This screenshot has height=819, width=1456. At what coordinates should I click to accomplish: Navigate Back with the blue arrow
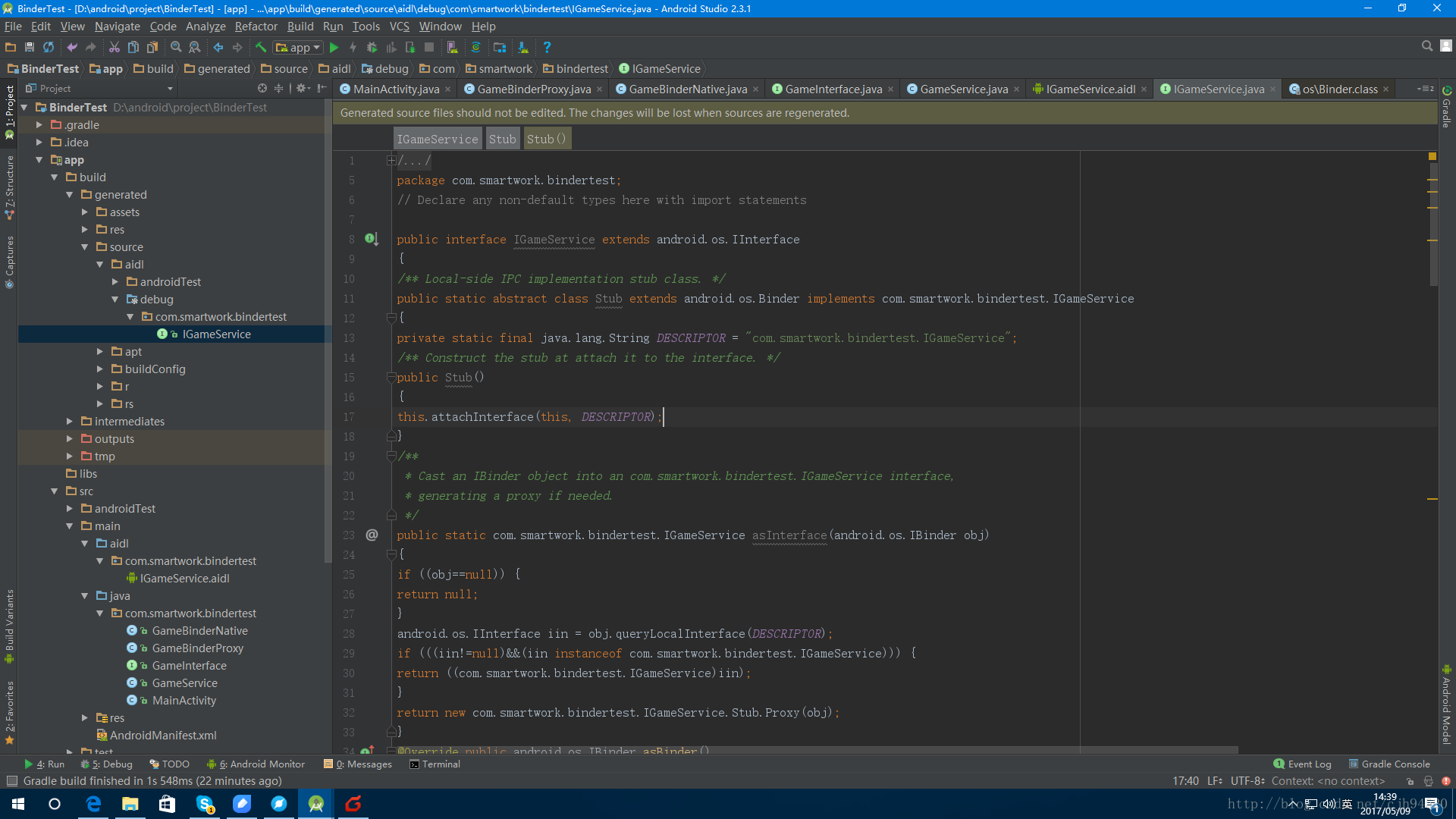218,47
